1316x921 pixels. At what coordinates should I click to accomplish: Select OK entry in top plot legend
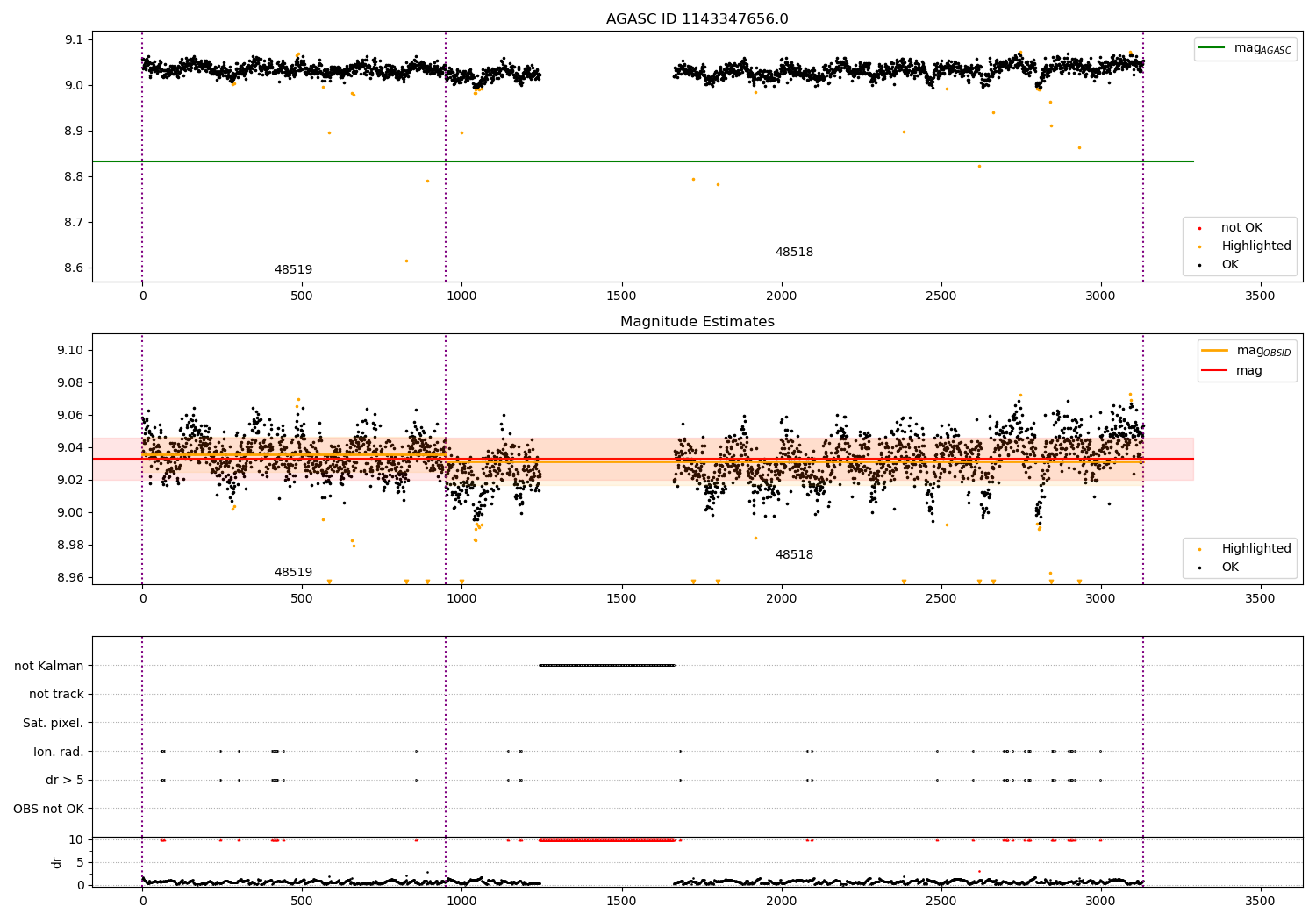point(1230,265)
